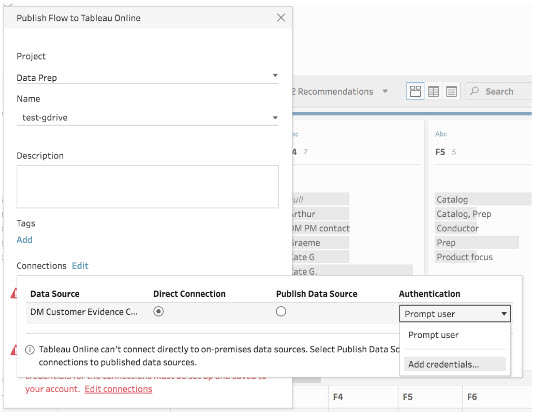Select the Product focus value

coord(464,257)
